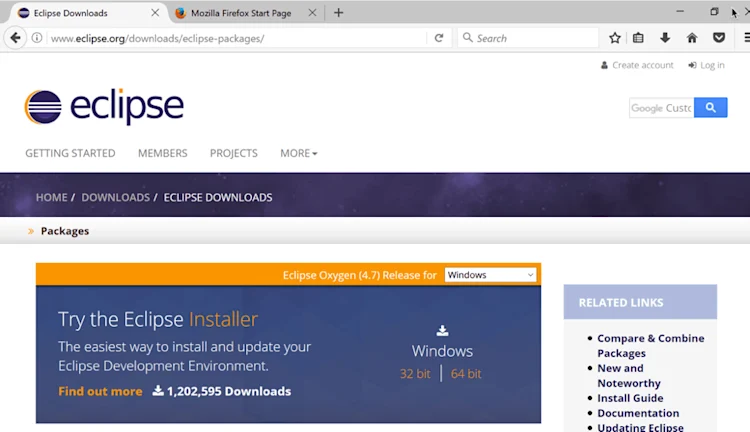Image resolution: width=750 pixels, height=432 pixels.
Task: Open a new tab with the plus button
Action: [x=338, y=13]
